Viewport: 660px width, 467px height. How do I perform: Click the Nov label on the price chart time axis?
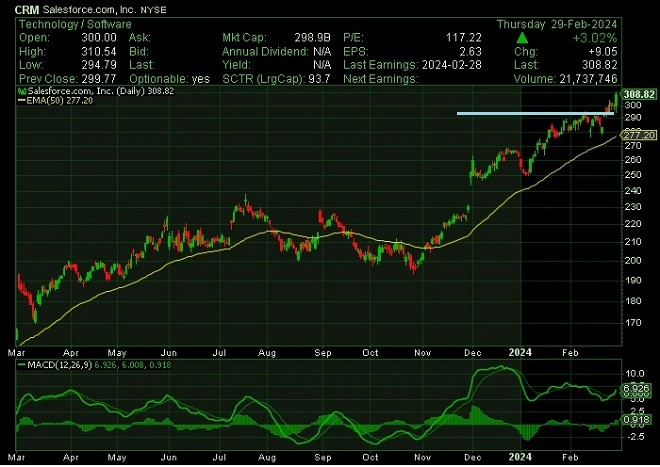(423, 353)
